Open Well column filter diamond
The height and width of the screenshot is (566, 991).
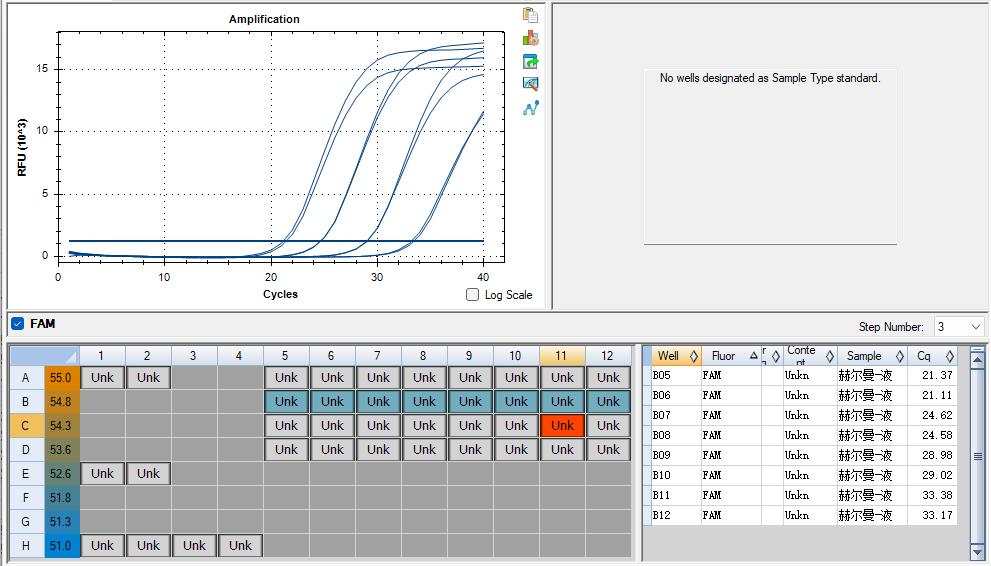[x=693, y=356]
